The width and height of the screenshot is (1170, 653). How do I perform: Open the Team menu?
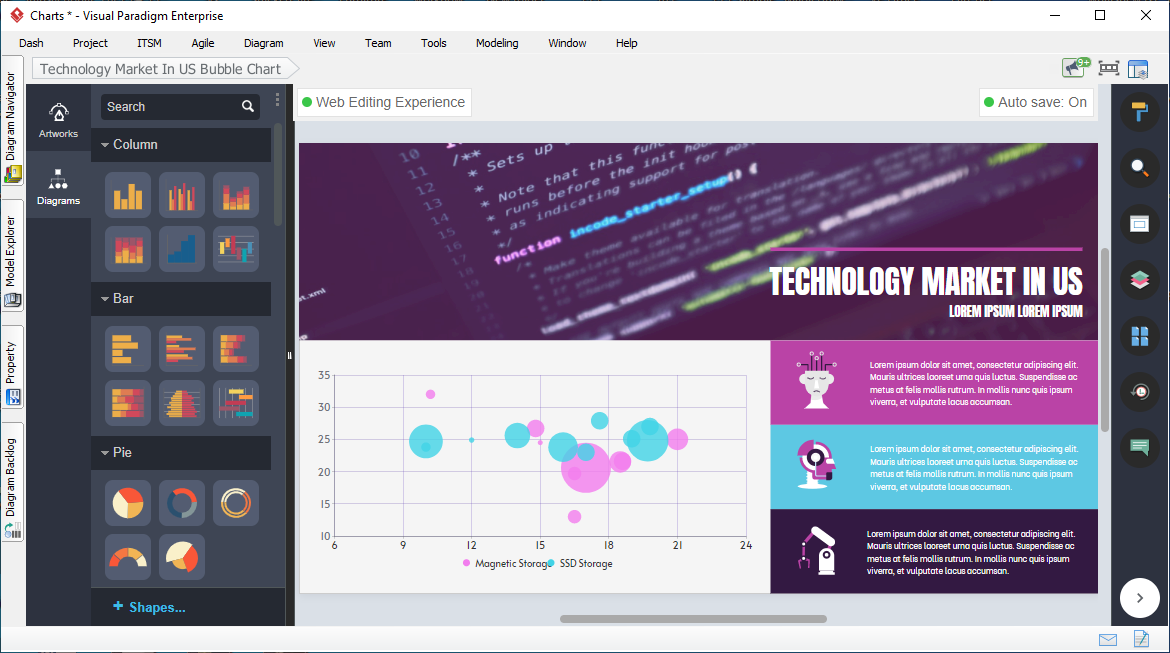pyautogui.click(x=378, y=43)
